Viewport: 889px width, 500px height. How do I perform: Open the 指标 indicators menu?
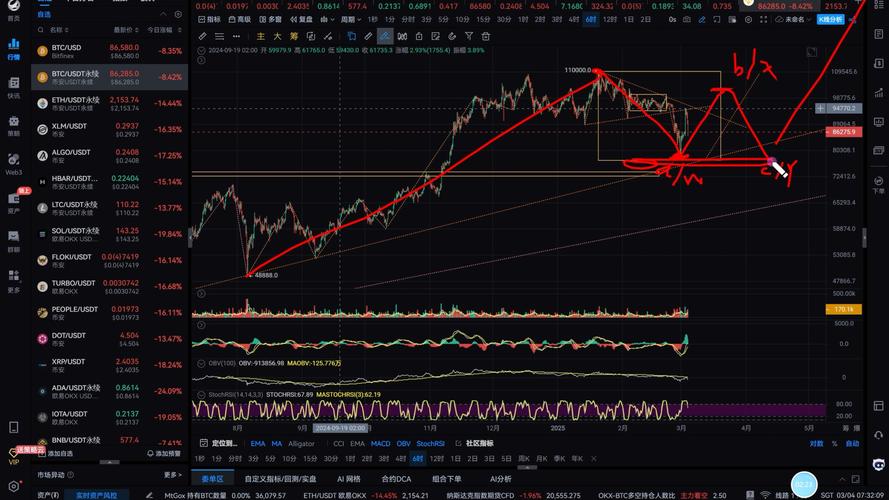[x=210, y=19]
